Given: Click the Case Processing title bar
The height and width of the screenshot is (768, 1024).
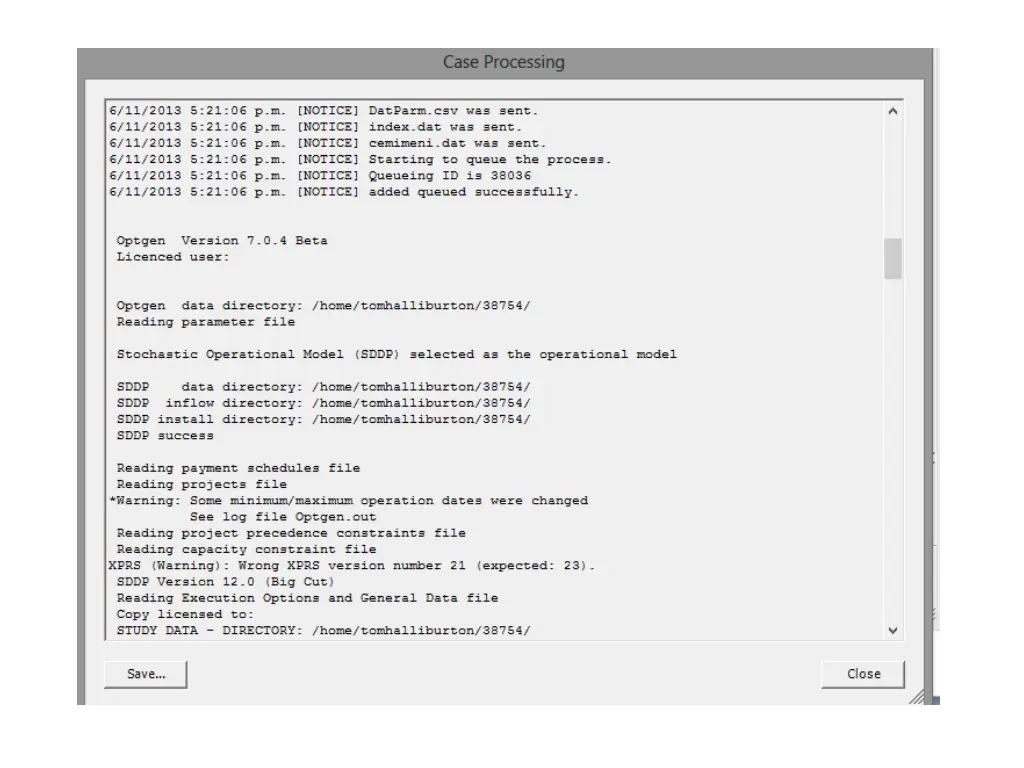Looking at the screenshot, I should [504, 63].
